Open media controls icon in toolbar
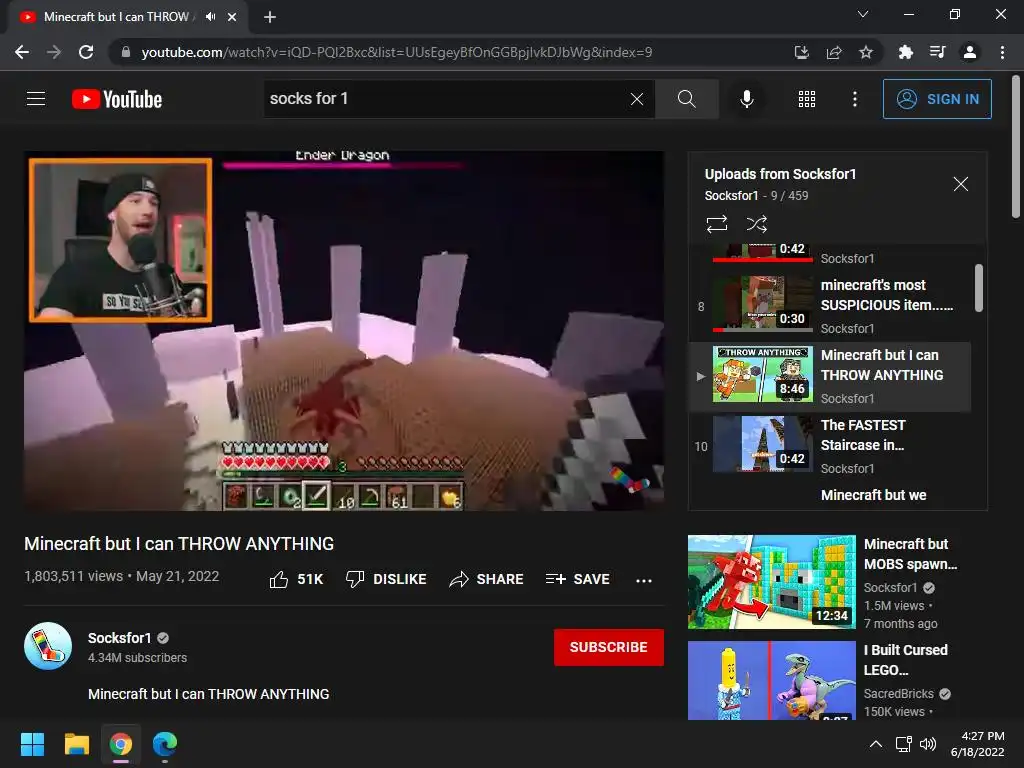This screenshot has height=768, width=1024. click(x=937, y=52)
